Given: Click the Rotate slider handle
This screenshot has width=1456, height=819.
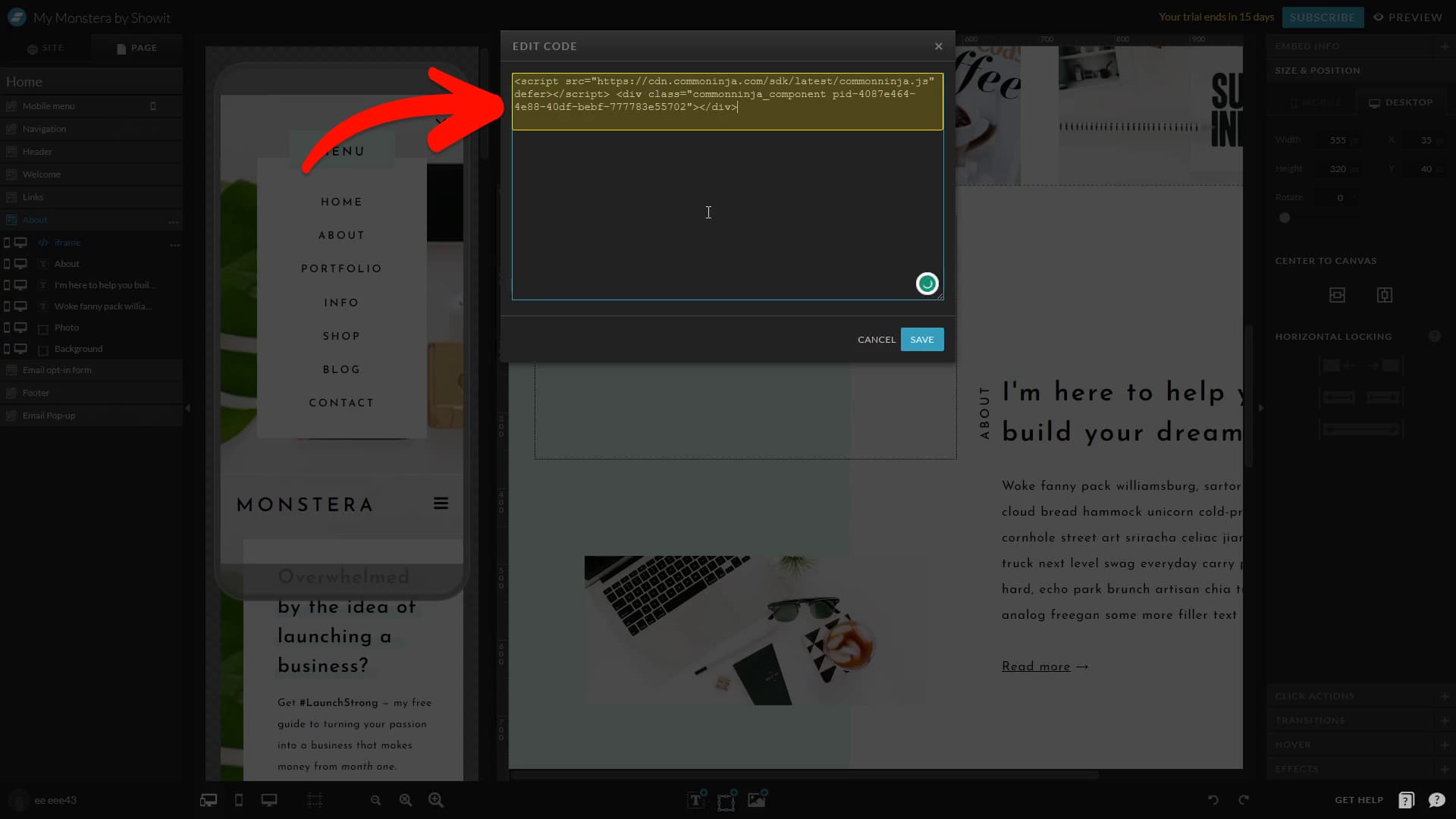Looking at the screenshot, I should click(1285, 218).
